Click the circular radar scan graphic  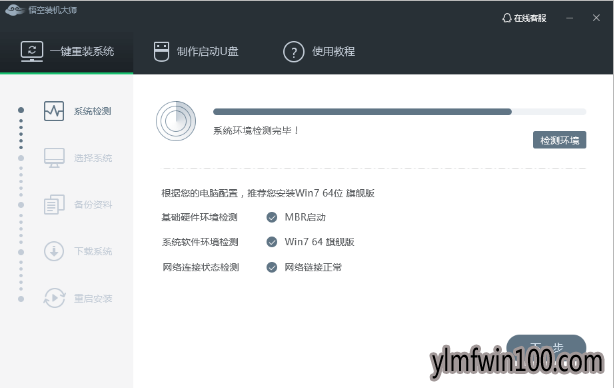click(176, 121)
